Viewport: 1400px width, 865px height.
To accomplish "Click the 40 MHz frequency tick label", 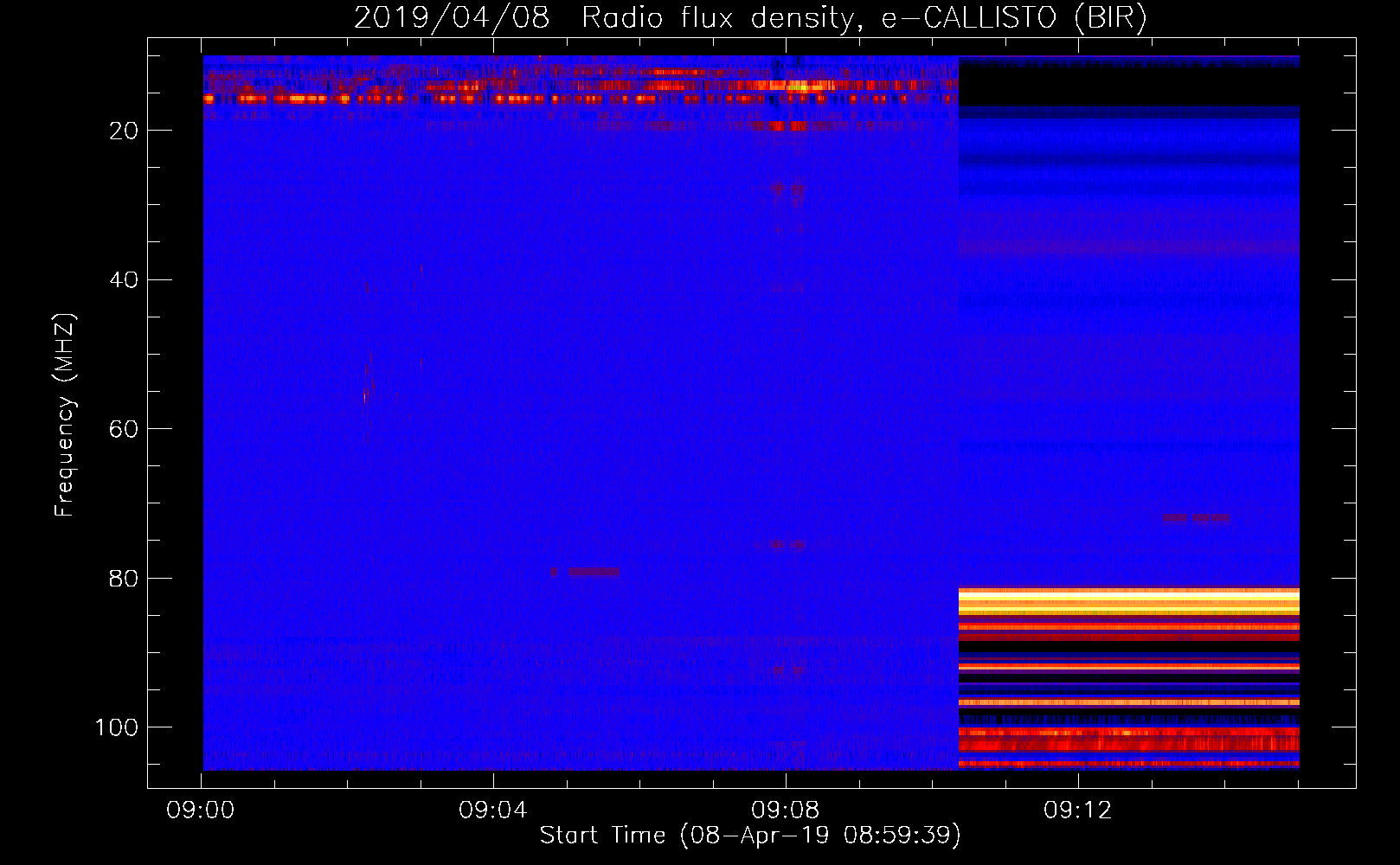I will pos(125,280).
